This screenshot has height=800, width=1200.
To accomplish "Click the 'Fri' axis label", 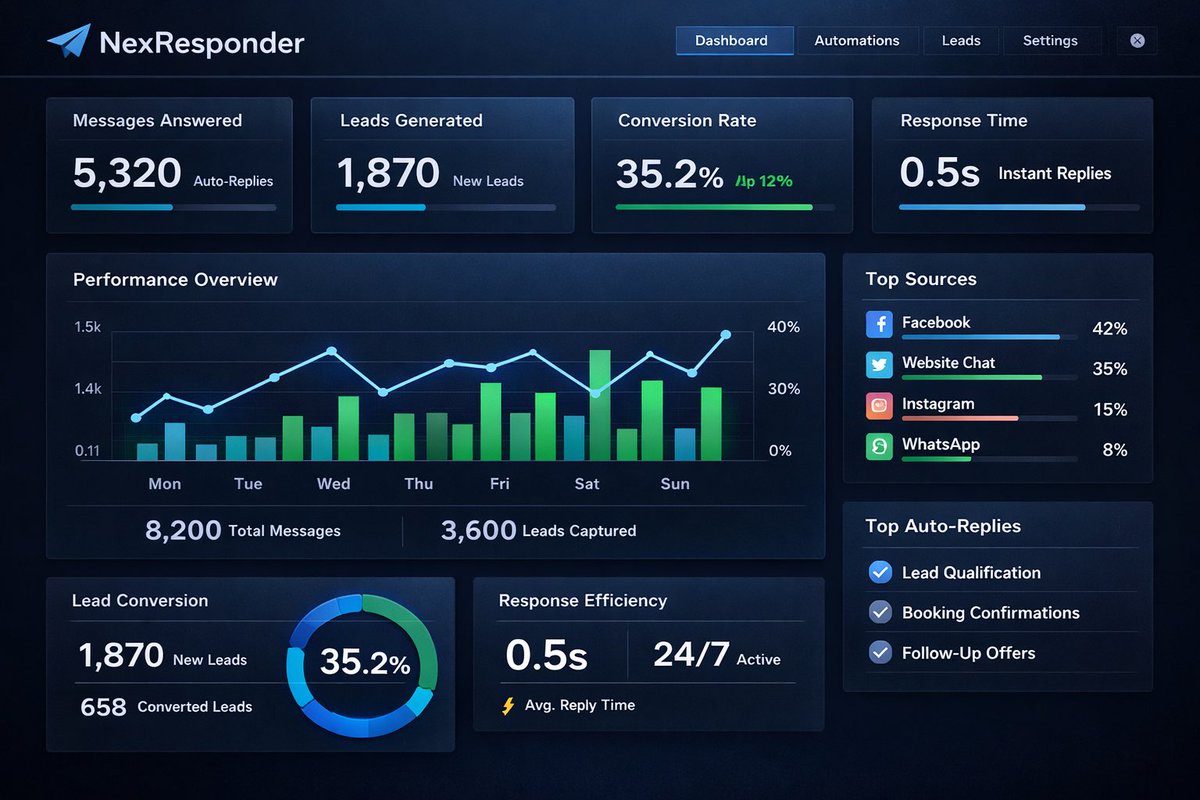I will [499, 483].
